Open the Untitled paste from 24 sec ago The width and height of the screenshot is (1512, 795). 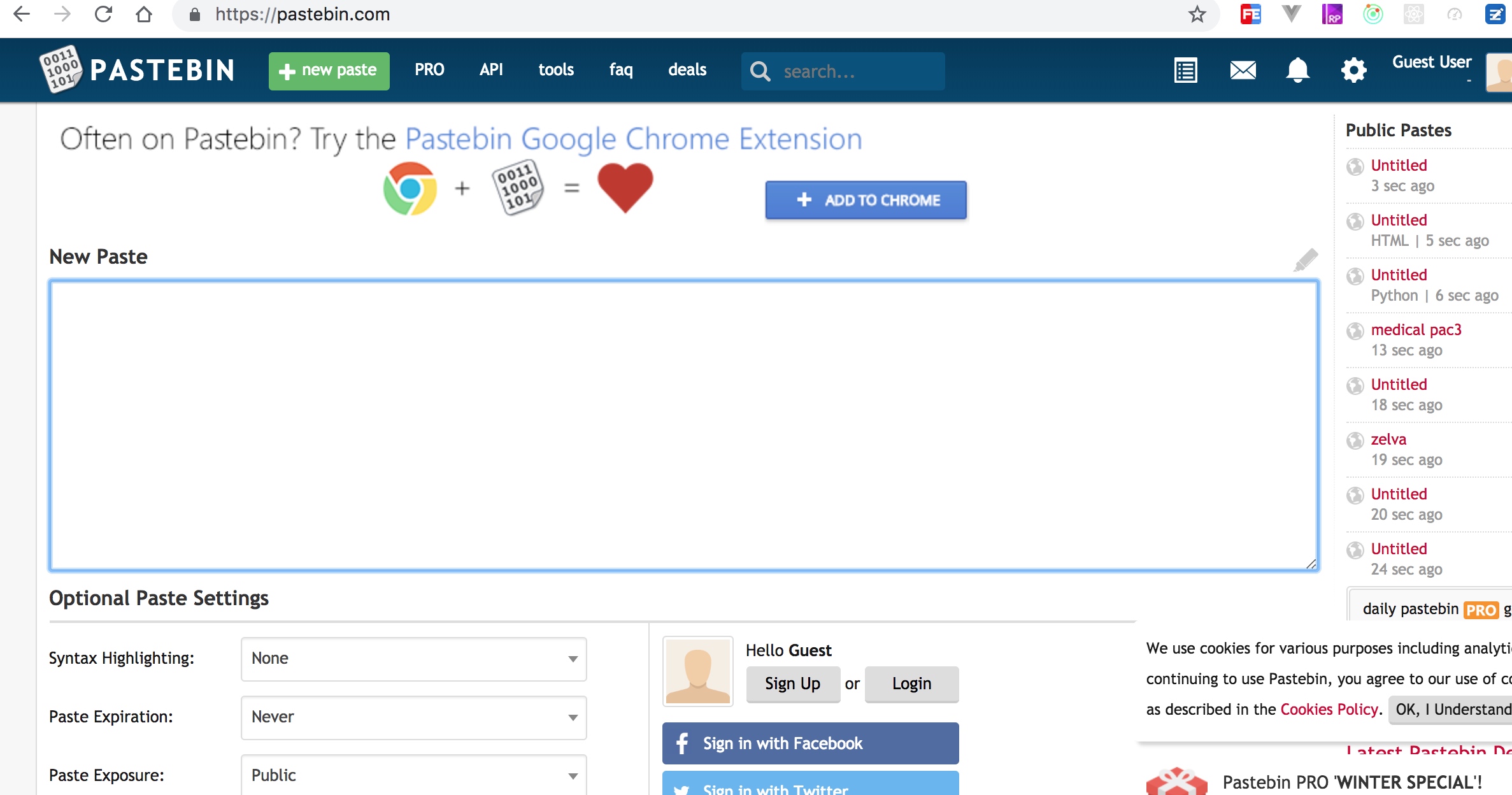pyautogui.click(x=1399, y=549)
